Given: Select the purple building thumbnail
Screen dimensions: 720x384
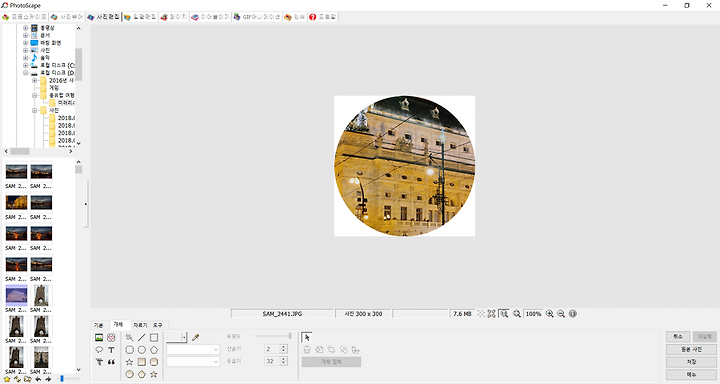Looking at the screenshot, I should click(16, 295).
